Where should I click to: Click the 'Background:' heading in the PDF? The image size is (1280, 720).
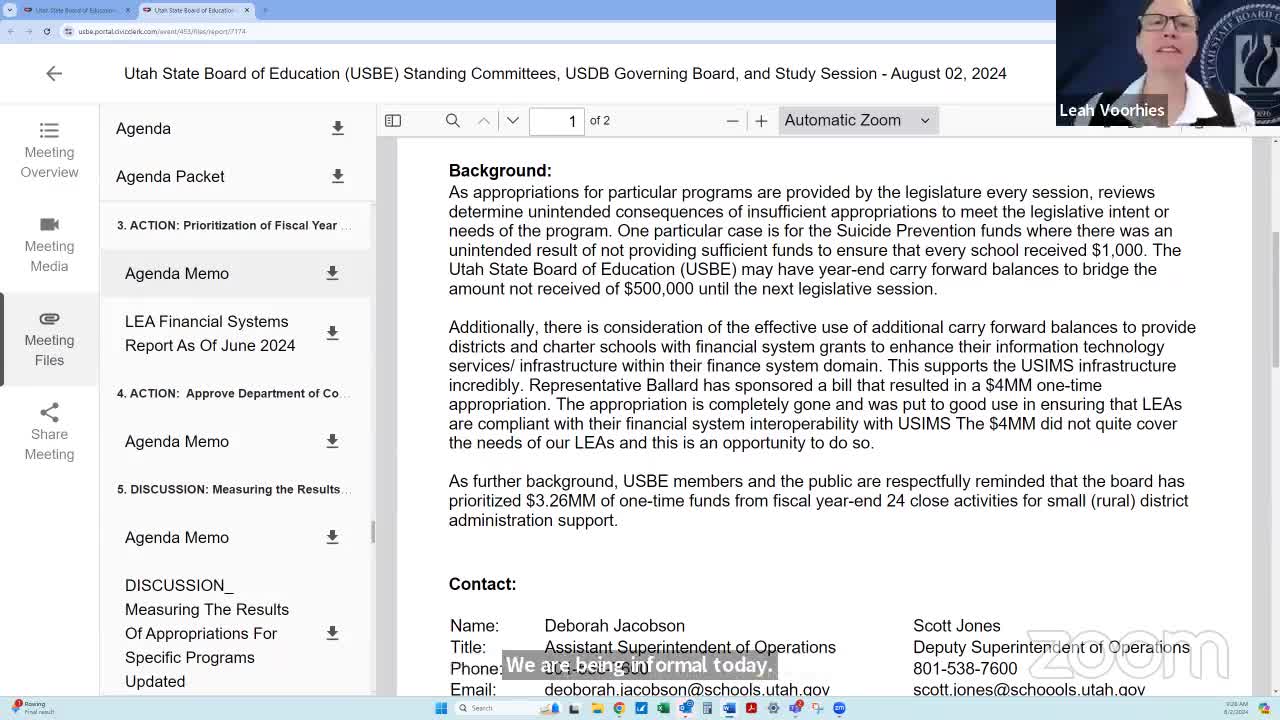coord(500,170)
